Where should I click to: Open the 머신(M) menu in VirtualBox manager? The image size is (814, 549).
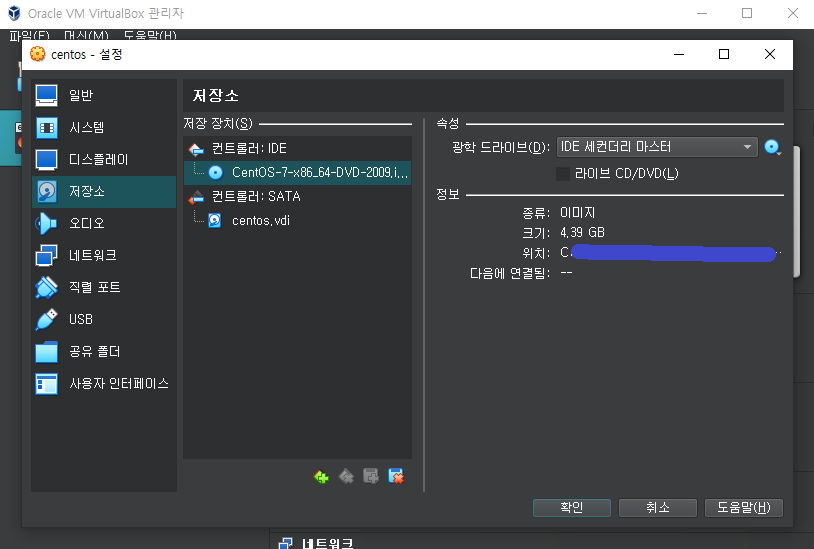click(x=86, y=35)
